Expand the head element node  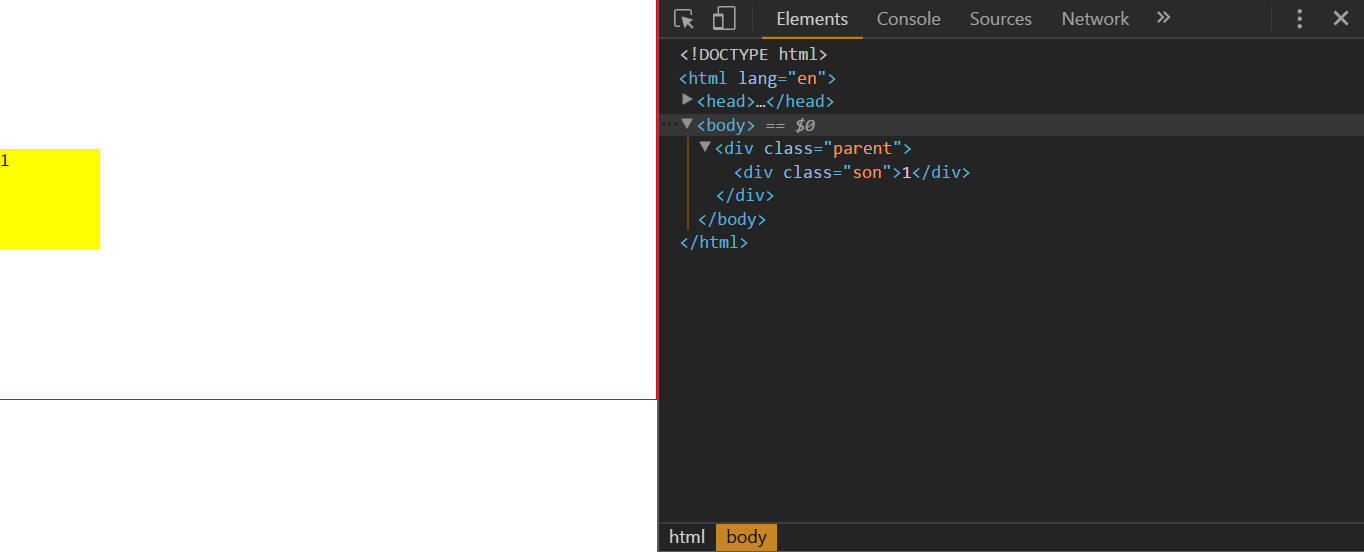tap(687, 100)
